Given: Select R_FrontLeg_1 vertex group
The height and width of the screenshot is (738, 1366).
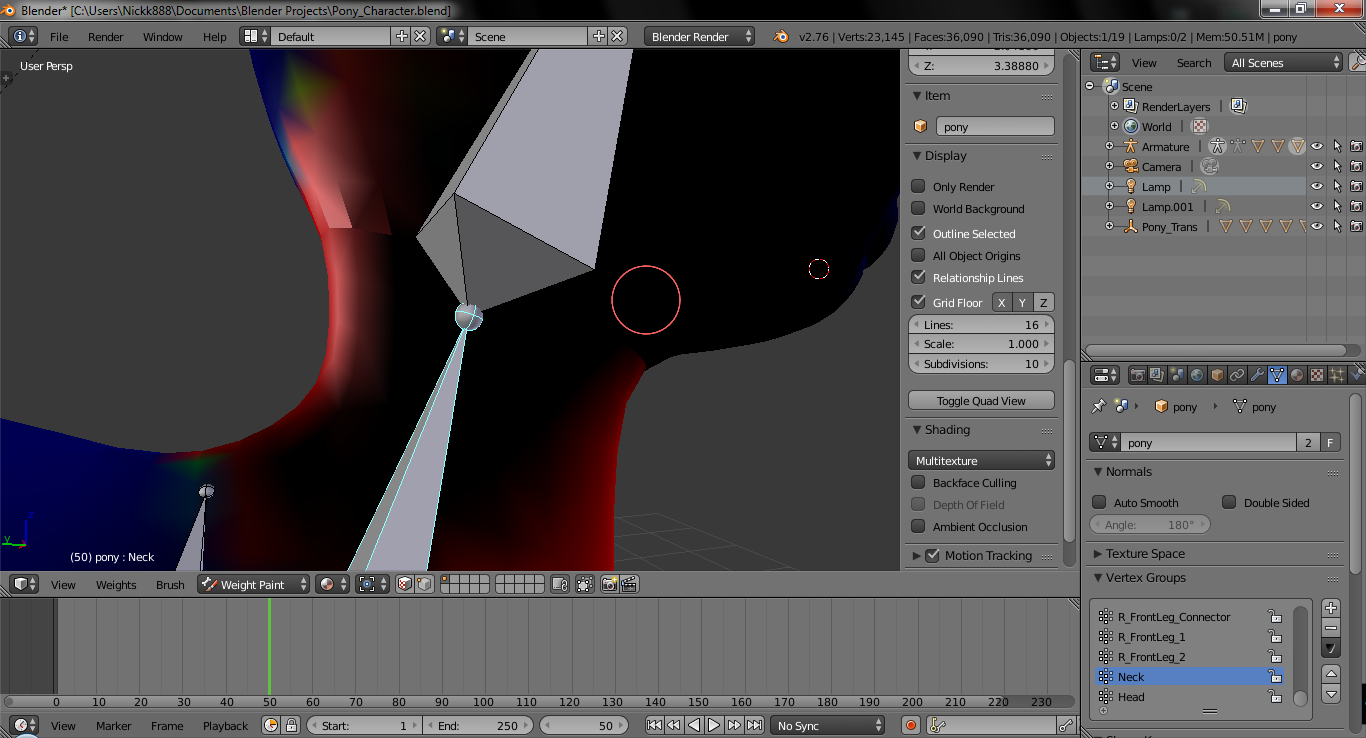Looking at the screenshot, I should pyautogui.click(x=1189, y=637).
